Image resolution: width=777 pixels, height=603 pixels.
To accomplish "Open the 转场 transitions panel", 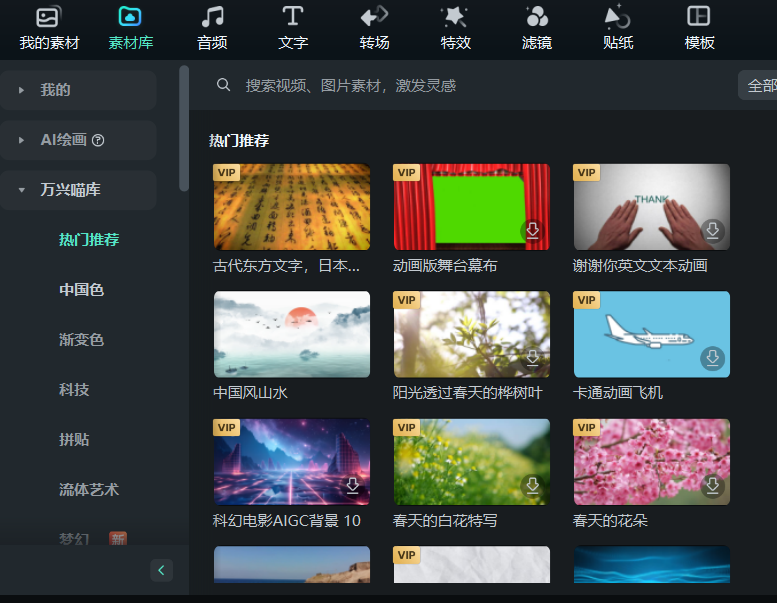I will (x=374, y=28).
